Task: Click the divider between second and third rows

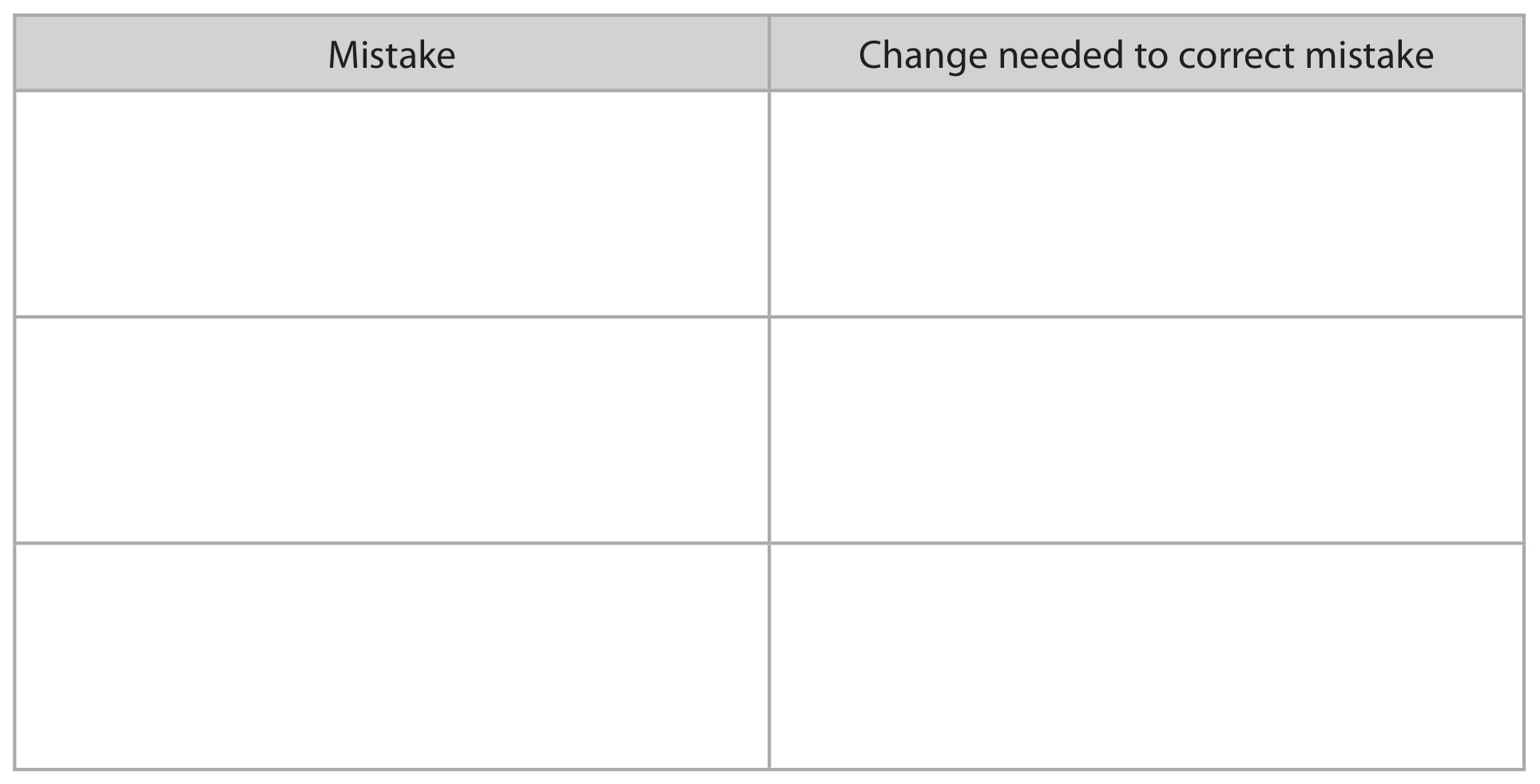Action: pyautogui.click(x=769, y=543)
